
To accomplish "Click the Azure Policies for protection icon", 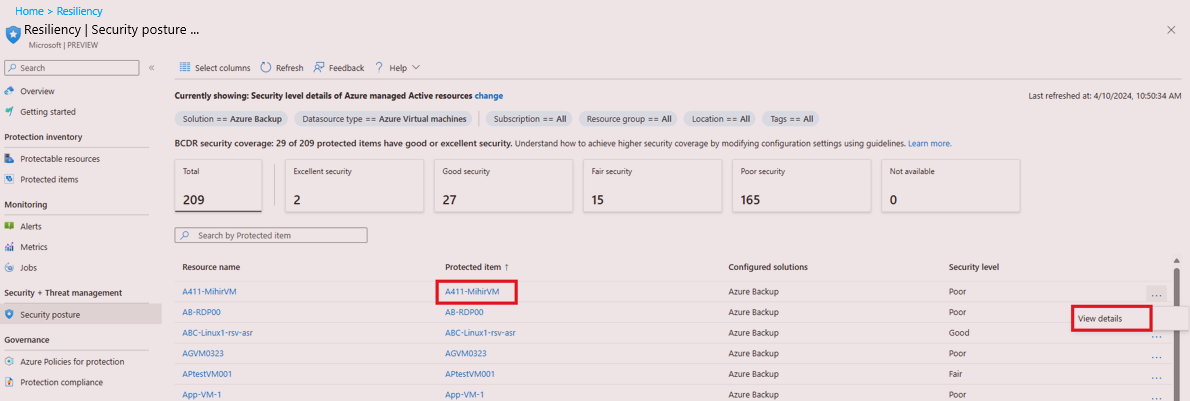I will tap(9, 362).
